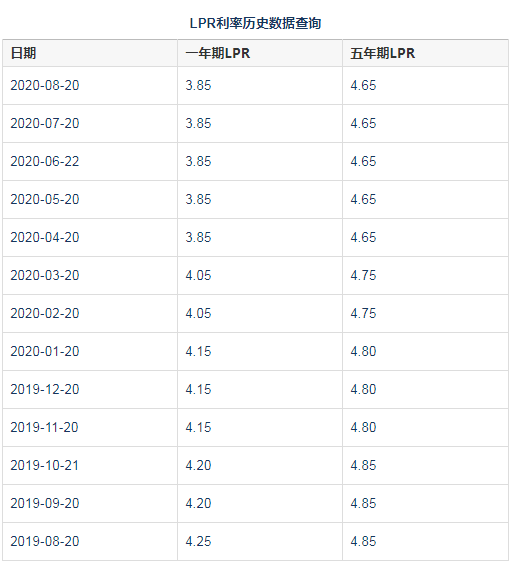Select one-year LPR 4.15 for 2020-01-20
This screenshot has width=510, height=561.
(198, 351)
